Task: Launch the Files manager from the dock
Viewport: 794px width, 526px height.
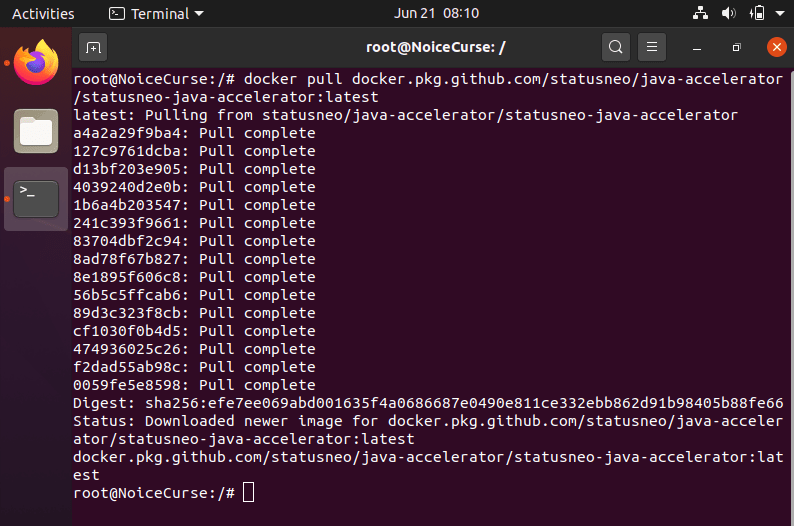Action: [36, 130]
